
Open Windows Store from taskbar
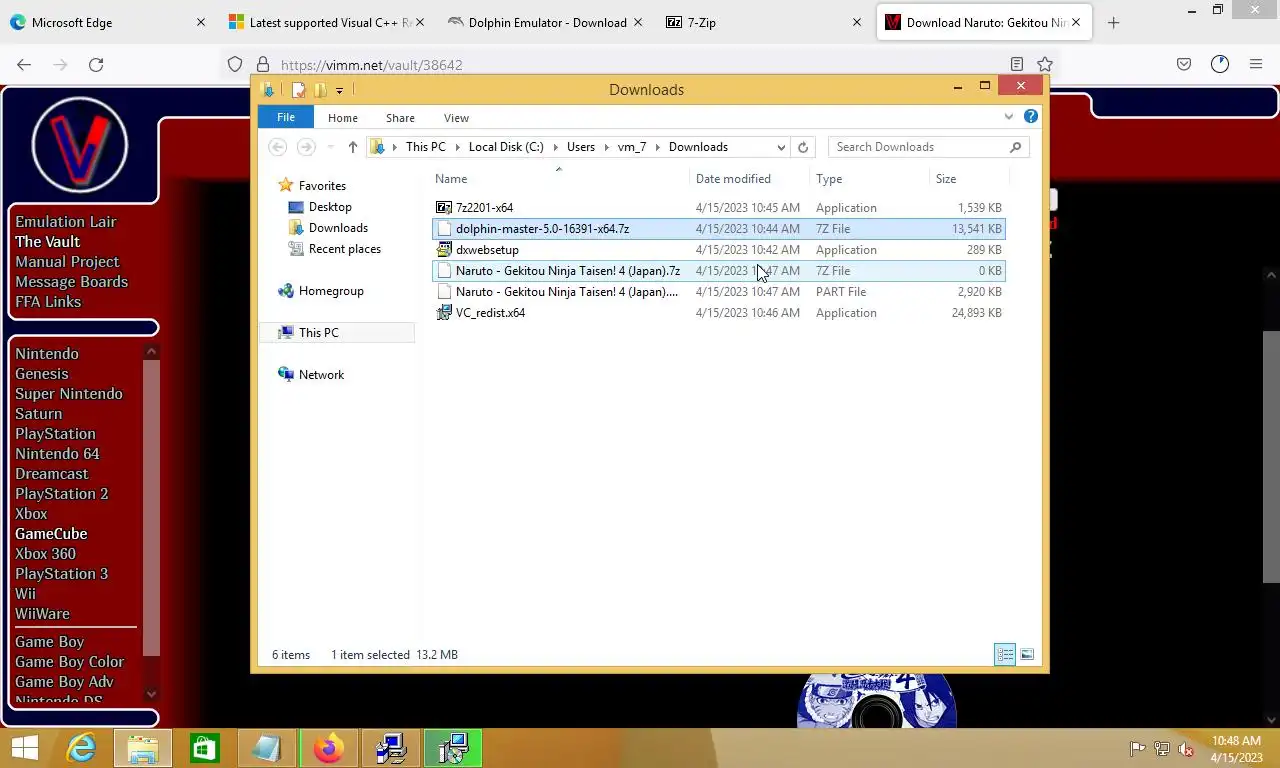coord(205,748)
